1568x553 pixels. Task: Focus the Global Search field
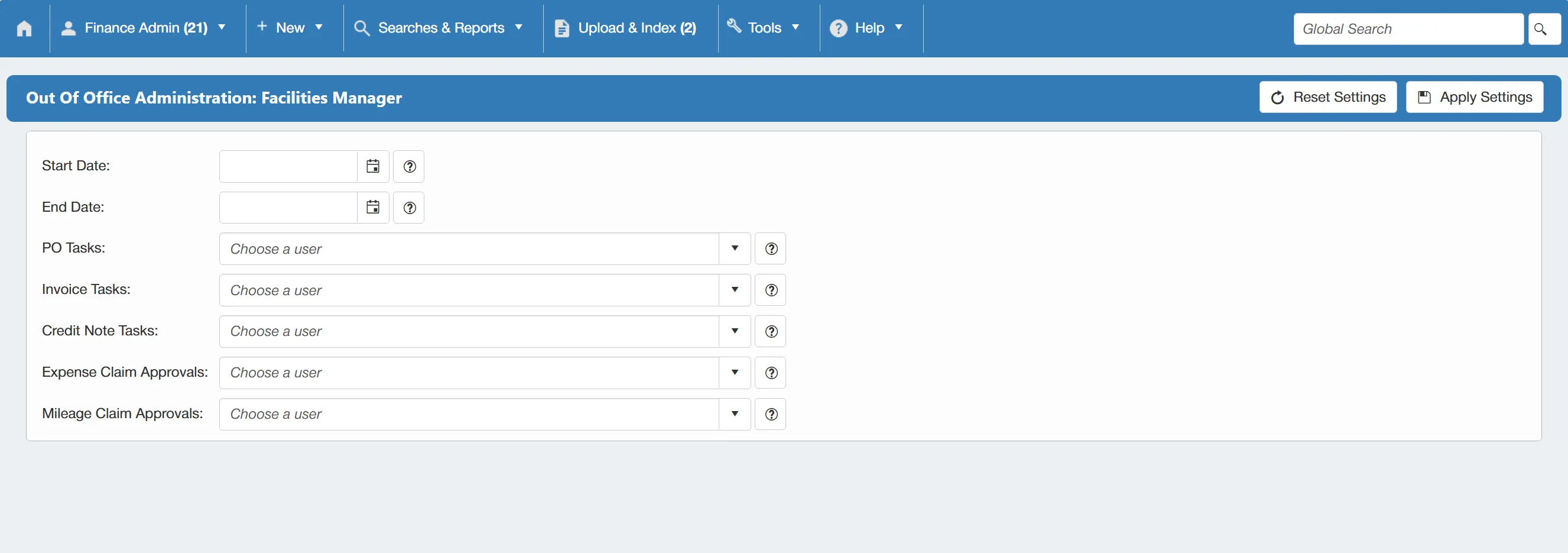(x=1408, y=28)
